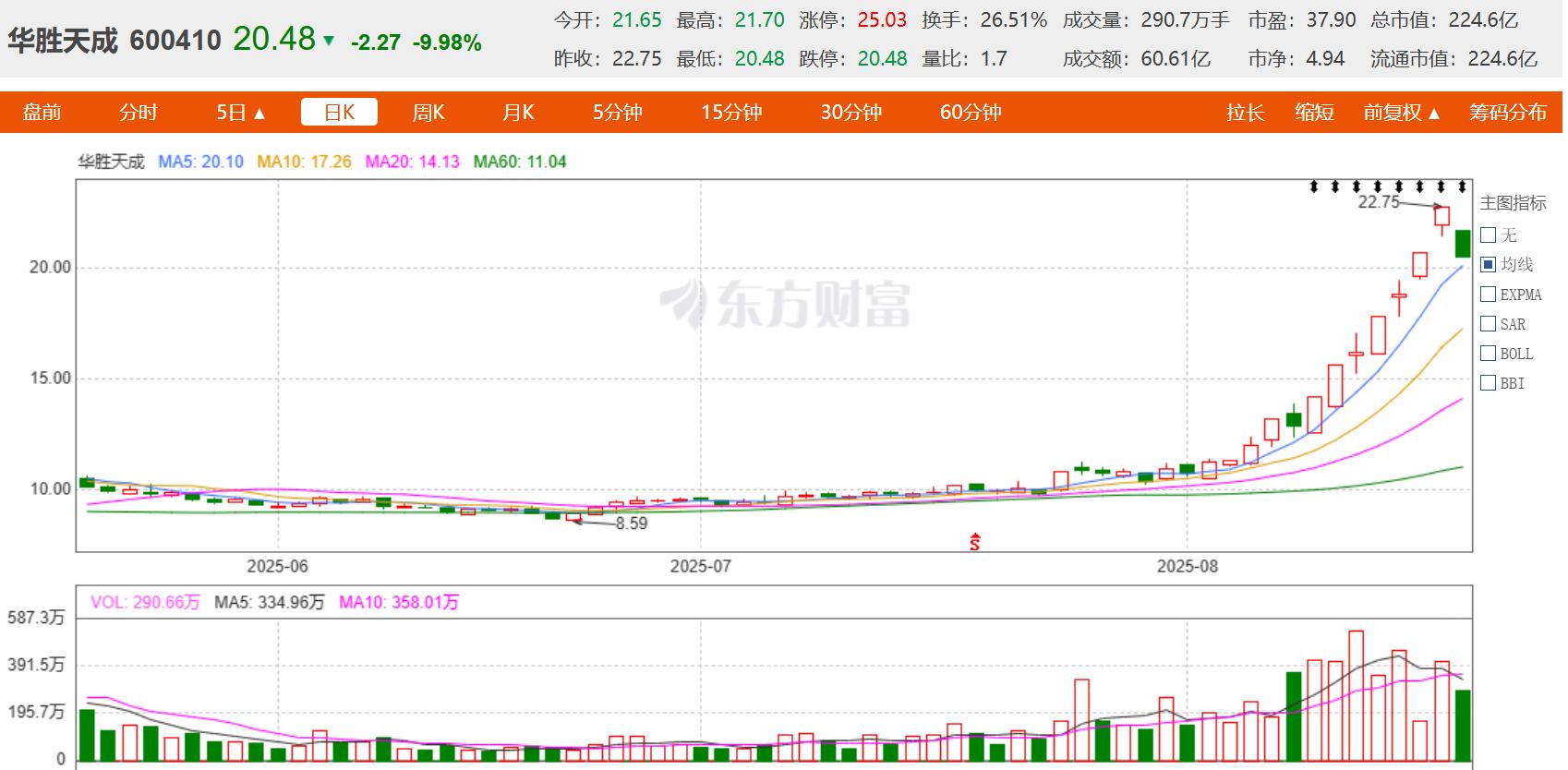Image resolution: width=1568 pixels, height=770 pixels.
Task: Enable the BBI indicator checkbox
Action: point(1488,383)
